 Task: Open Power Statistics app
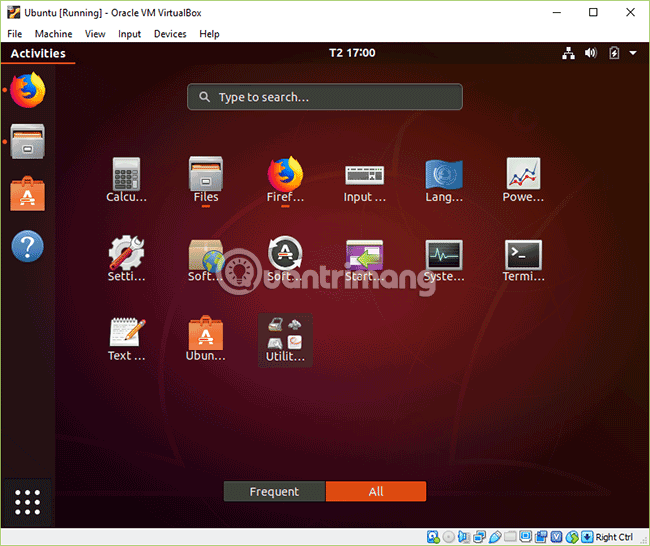[523, 180]
